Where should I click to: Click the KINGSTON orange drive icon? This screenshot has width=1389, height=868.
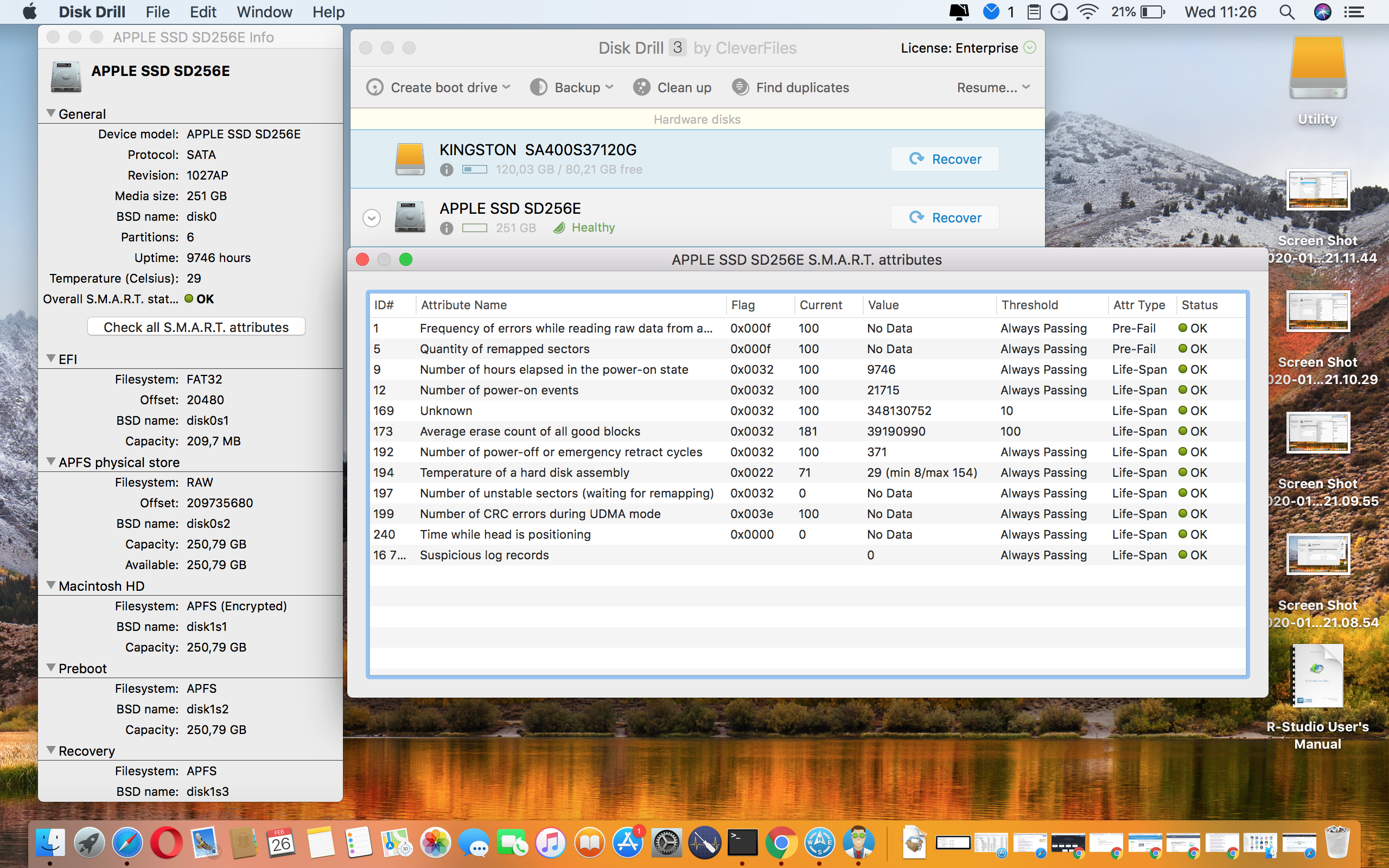coord(410,159)
